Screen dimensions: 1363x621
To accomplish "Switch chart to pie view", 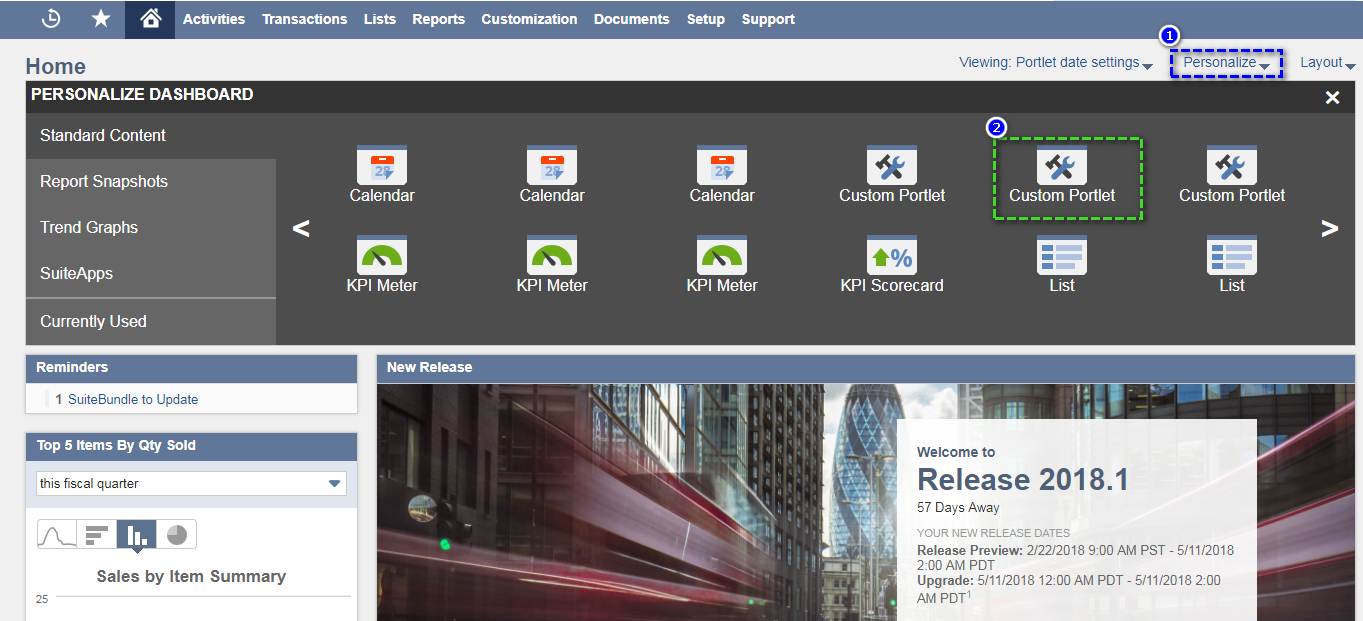I will tap(175, 533).
